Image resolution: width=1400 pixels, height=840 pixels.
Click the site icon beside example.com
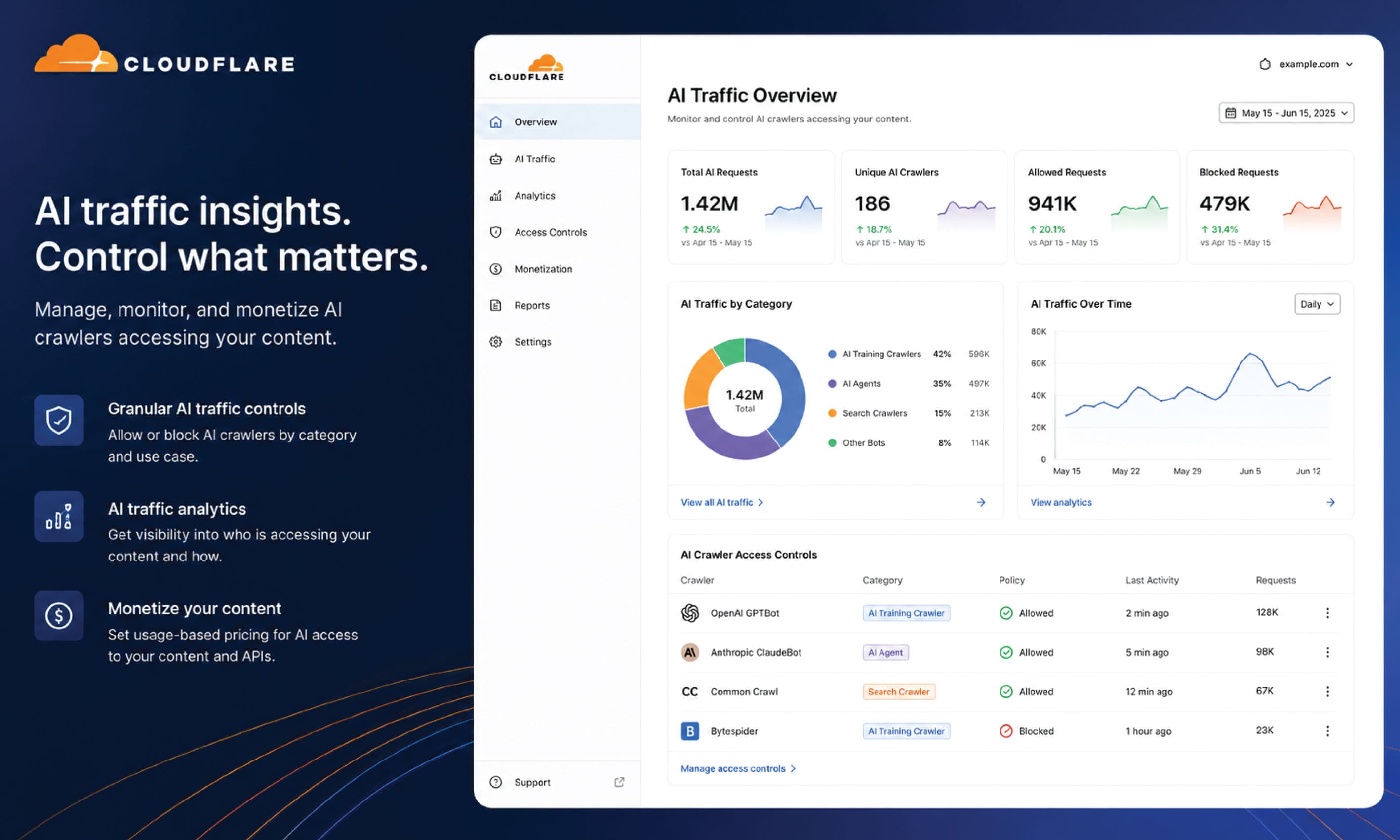(x=1265, y=64)
